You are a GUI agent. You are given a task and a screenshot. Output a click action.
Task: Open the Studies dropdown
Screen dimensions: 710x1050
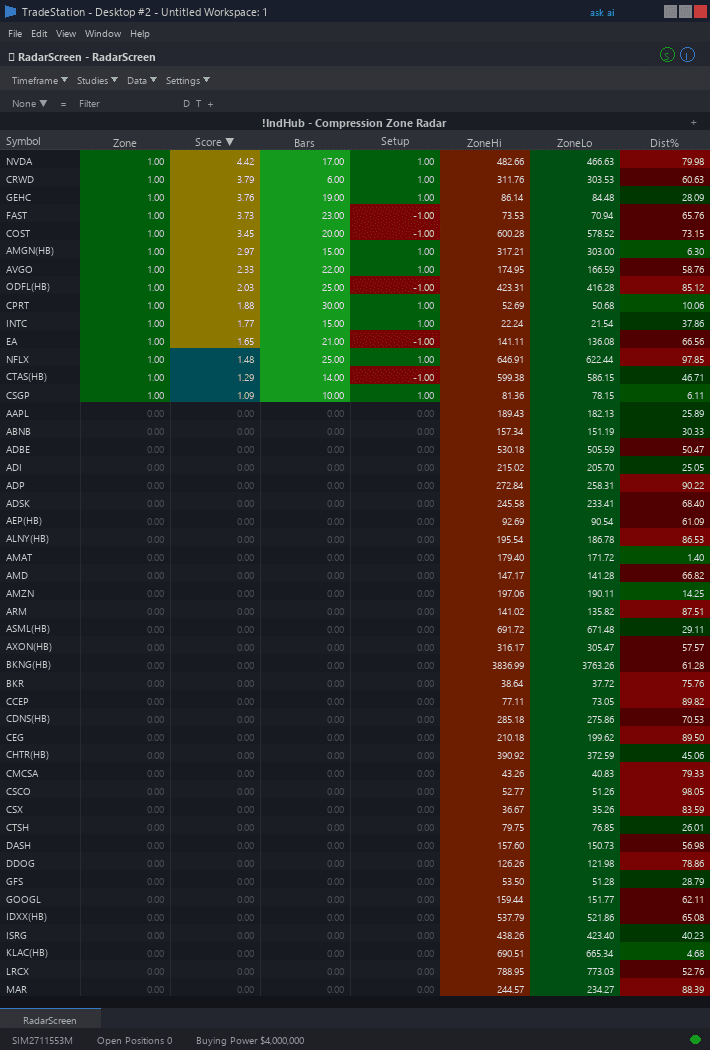tap(97, 80)
